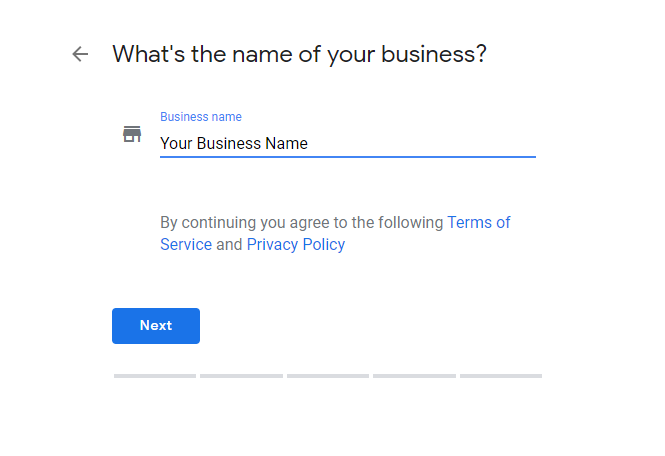This screenshot has width=665, height=456.
Task: Click the small blue 'Business name' label
Action: [x=201, y=117]
